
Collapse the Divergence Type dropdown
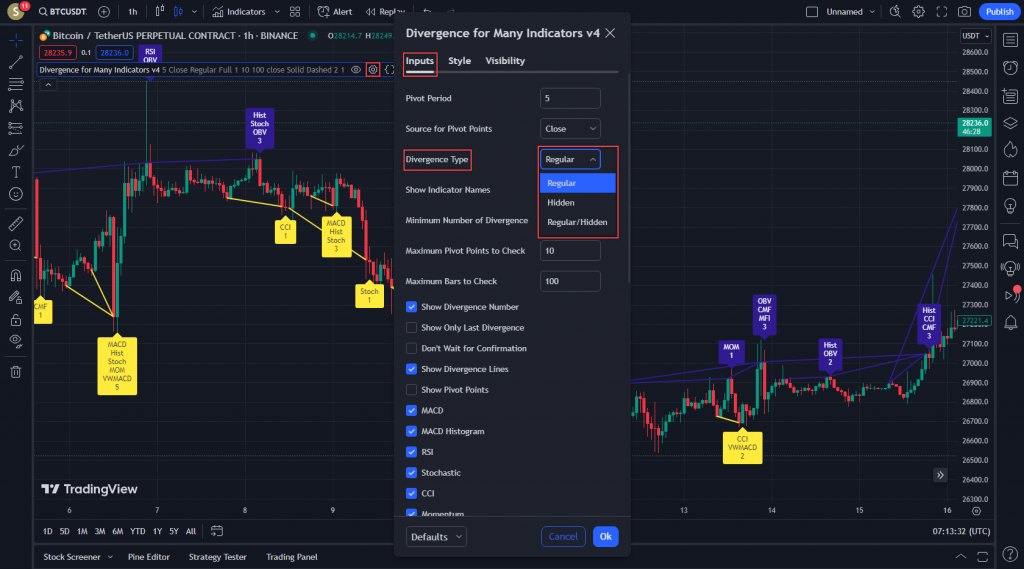570,159
